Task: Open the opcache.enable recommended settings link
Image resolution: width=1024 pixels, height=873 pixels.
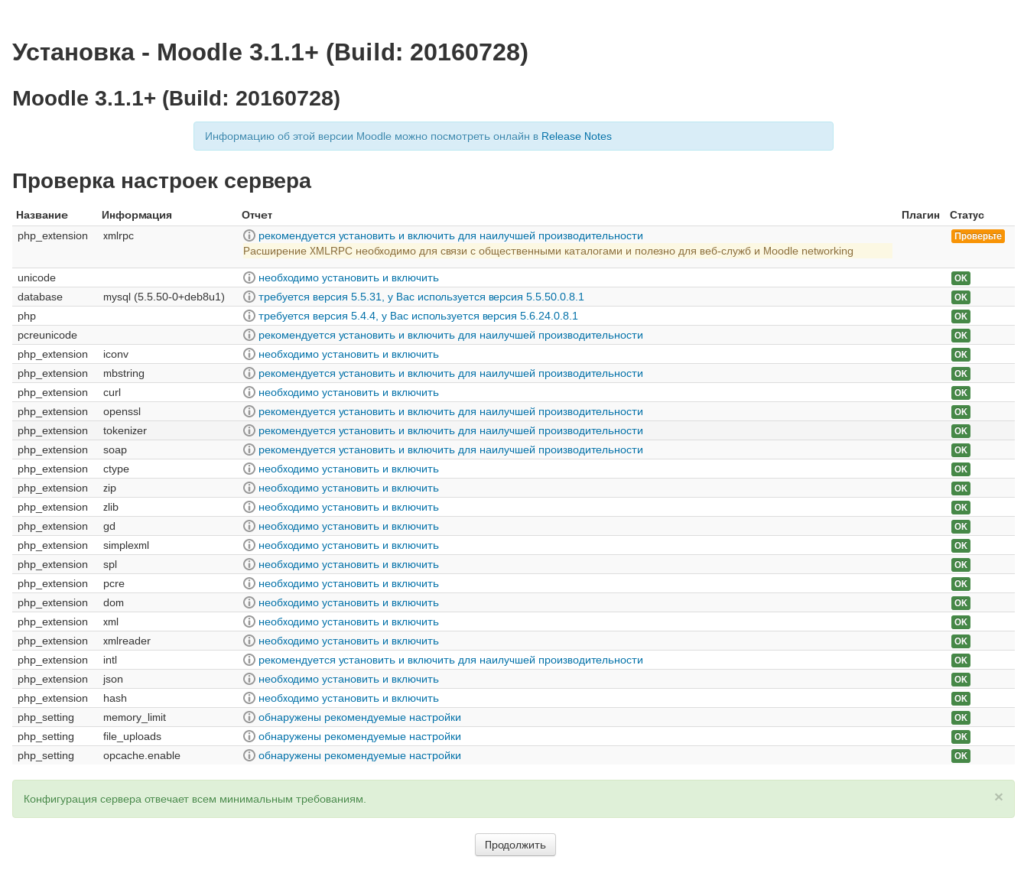Action: [x=359, y=755]
